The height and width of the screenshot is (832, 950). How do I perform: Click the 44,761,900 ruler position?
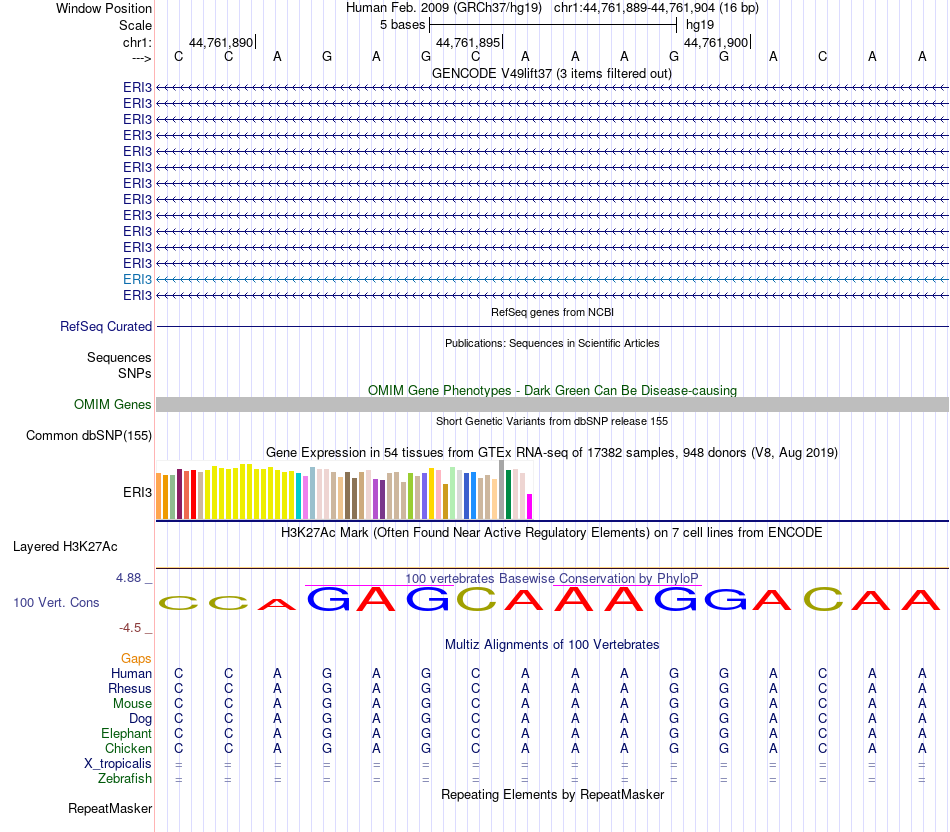[x=716, y=42]
